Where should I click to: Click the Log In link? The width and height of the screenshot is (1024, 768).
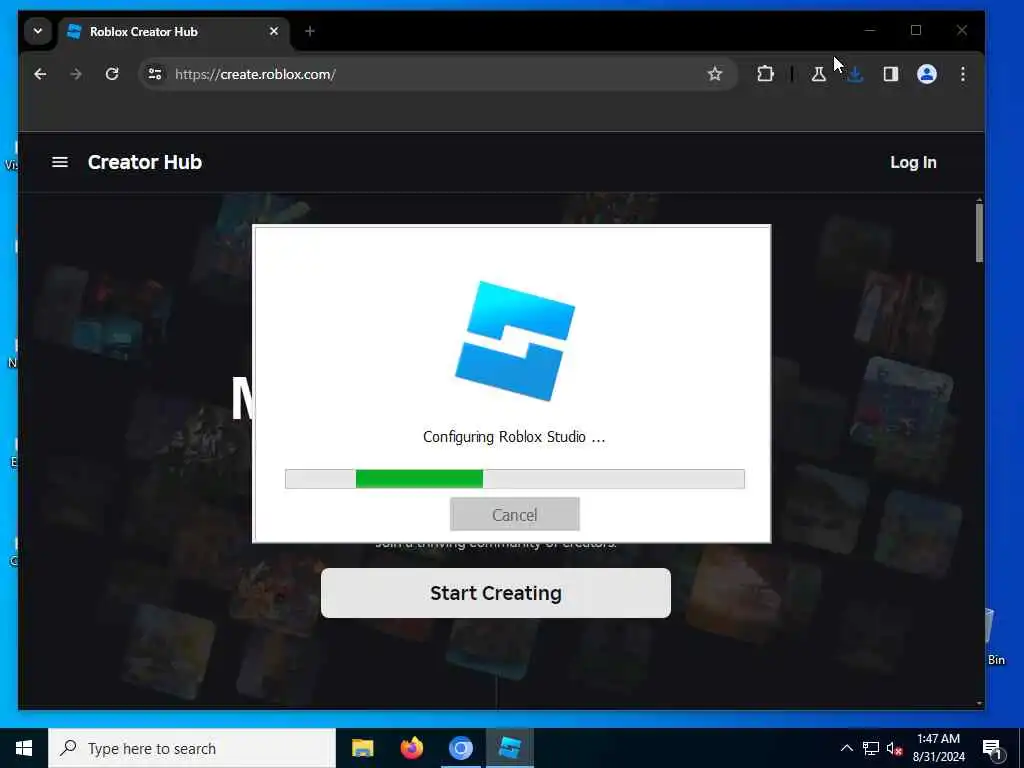913,163
